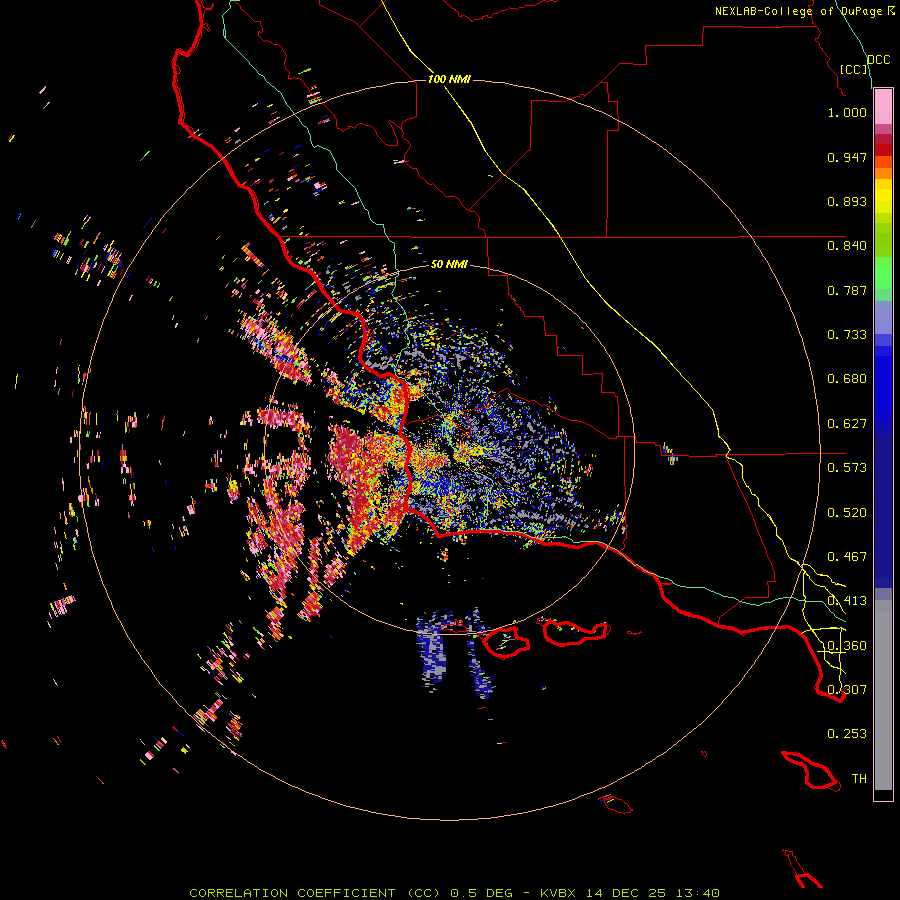Click the 0.573 scale value
Image resolution: width=900 pixels, height=900 pixels.
(847, 468)
